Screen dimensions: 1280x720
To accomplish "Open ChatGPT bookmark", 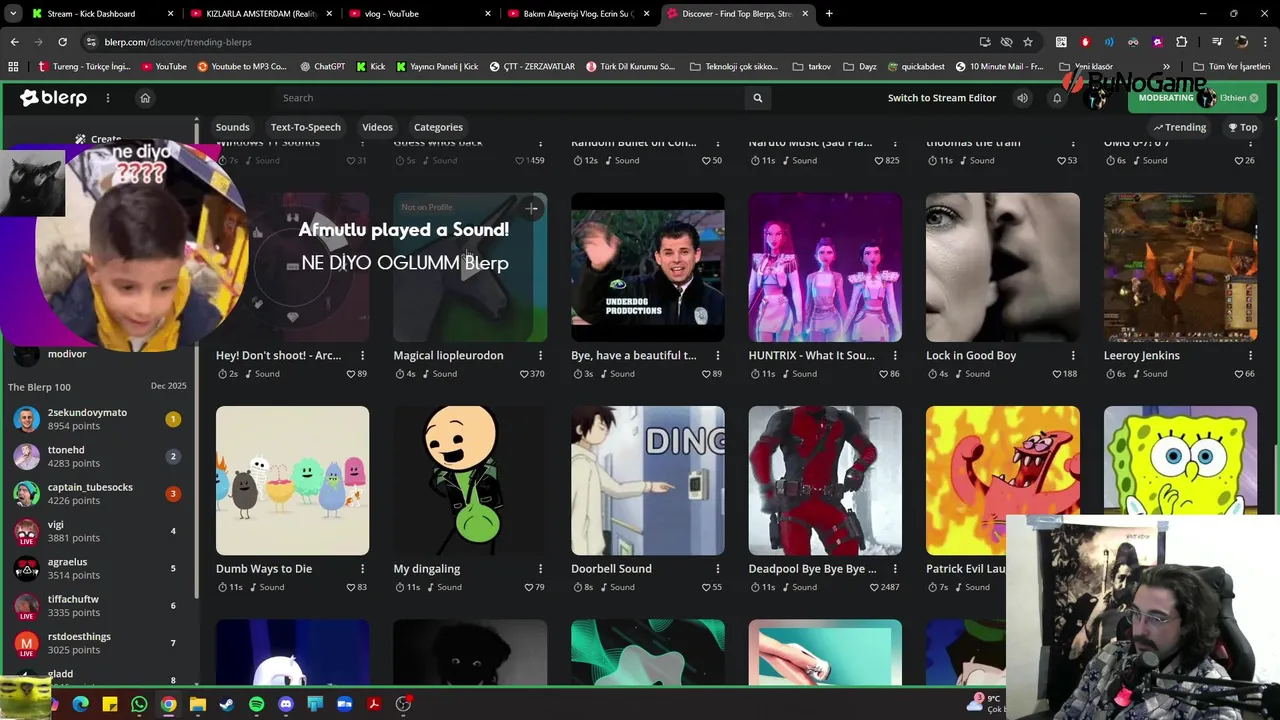I will click(322, 67).
